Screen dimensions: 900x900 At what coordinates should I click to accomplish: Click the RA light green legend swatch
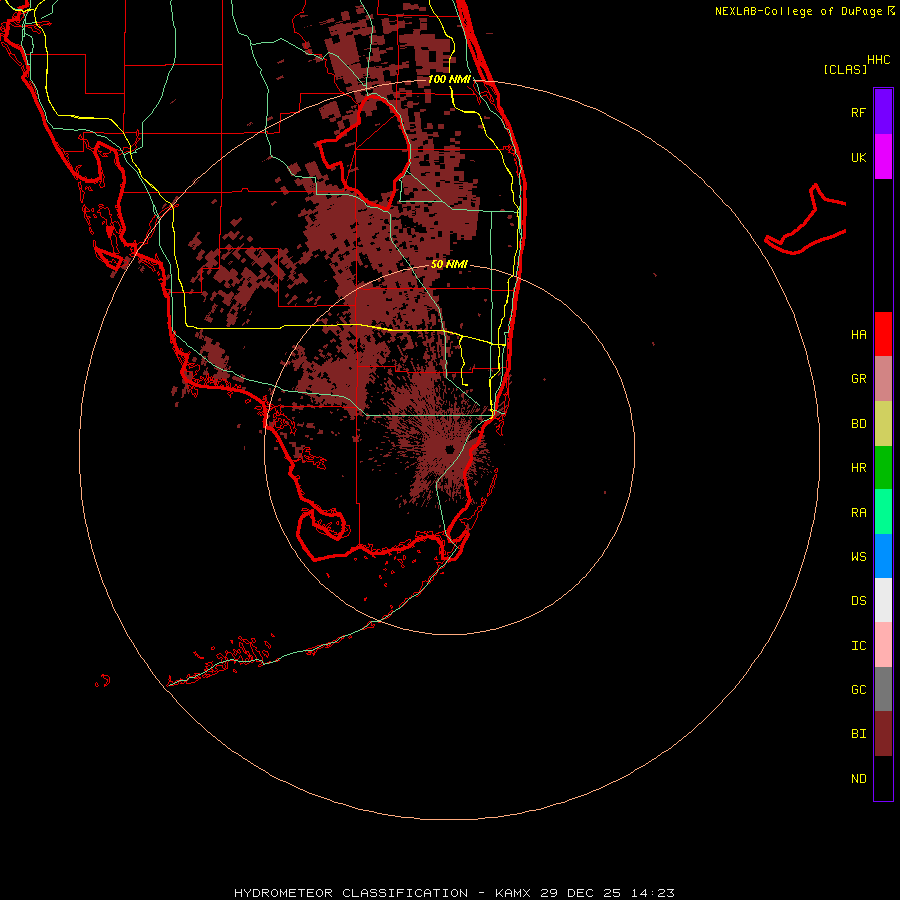[x=883, y=512]
